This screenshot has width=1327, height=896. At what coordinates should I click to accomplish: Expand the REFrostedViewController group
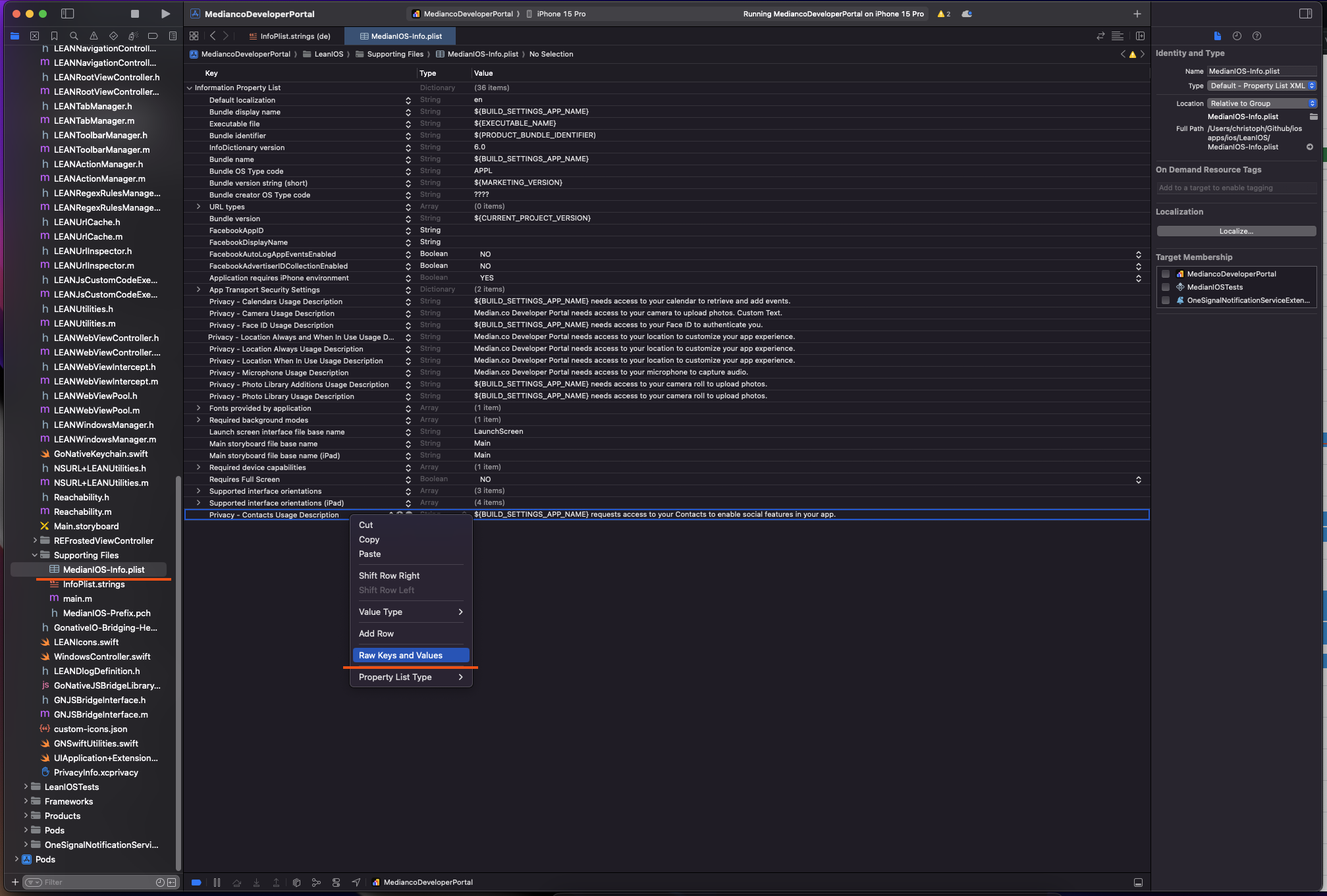click(35, 541)
